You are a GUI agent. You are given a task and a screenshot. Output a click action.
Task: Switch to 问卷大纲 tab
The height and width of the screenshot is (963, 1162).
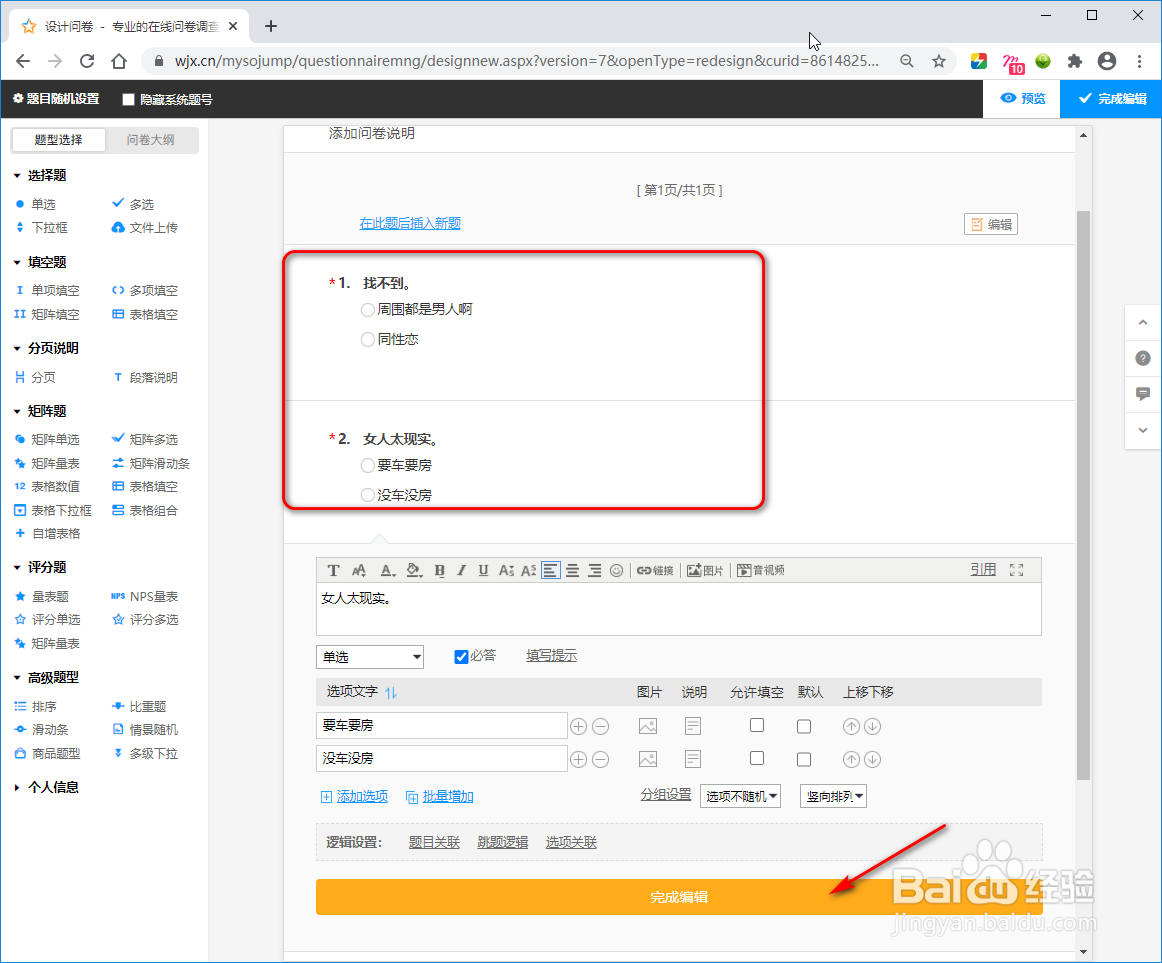click(150, 140)
